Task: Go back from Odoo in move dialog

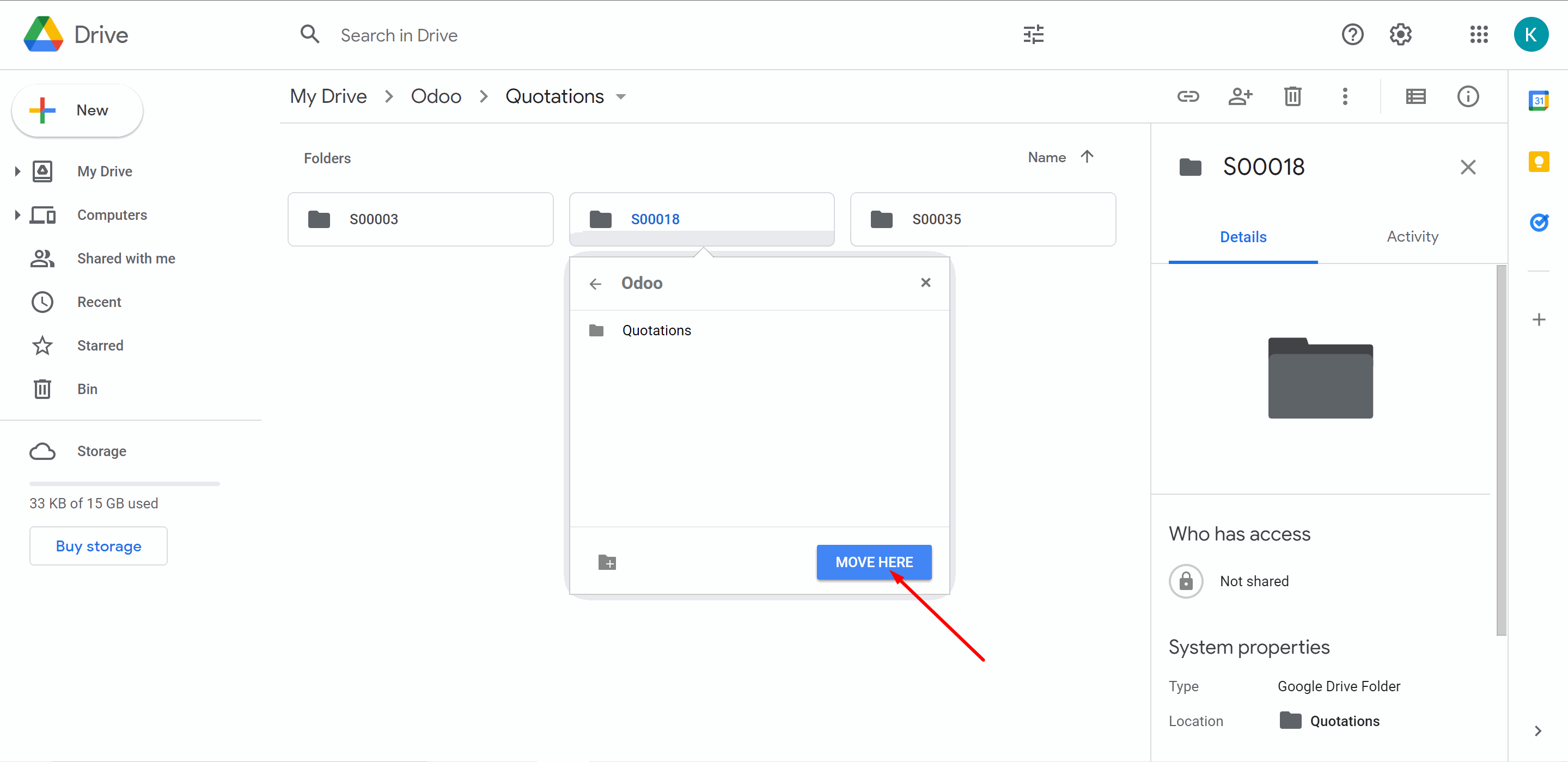Action: (595, 284)
